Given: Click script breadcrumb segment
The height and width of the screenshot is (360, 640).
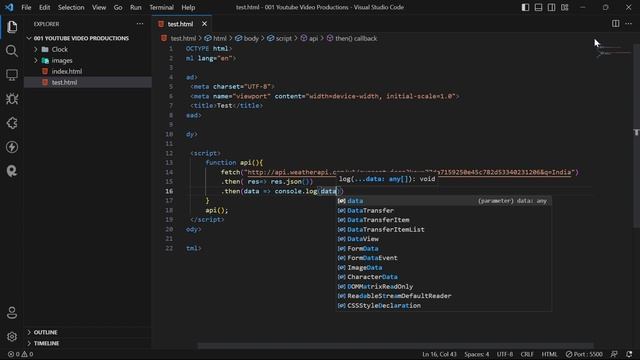Looking at the screenshot, I should point(280,38).
